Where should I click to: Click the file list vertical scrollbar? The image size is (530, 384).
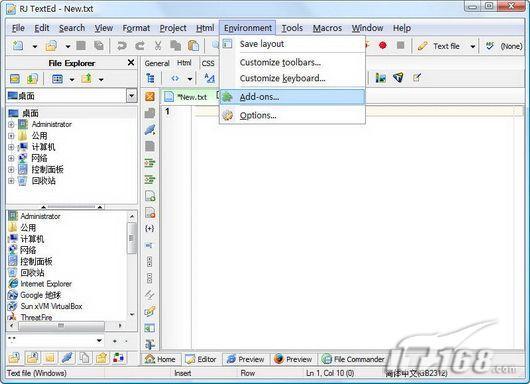click(132, 266)
